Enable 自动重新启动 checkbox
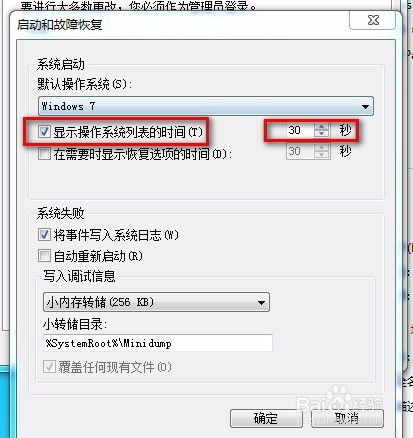Image resolution: width=413 pixels, height=438 pixels. (x=44, y=256)
